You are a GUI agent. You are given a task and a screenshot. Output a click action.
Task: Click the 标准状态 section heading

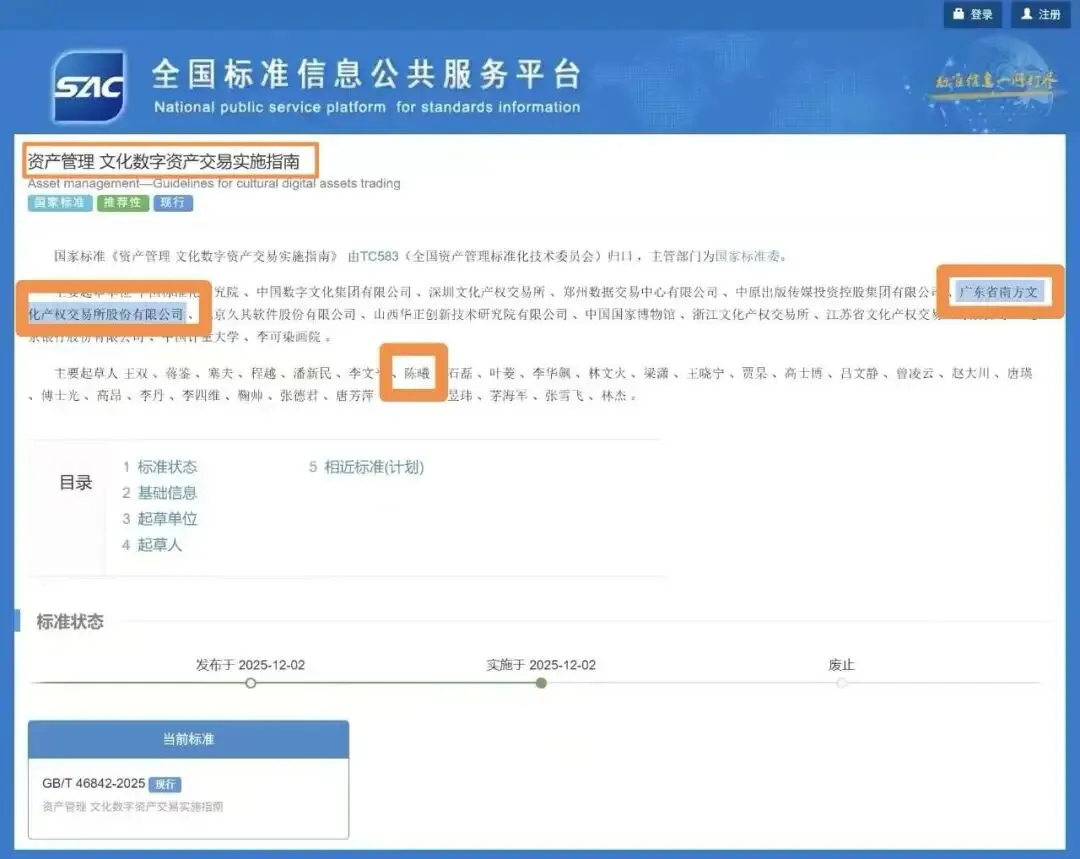tap(70, 622)
